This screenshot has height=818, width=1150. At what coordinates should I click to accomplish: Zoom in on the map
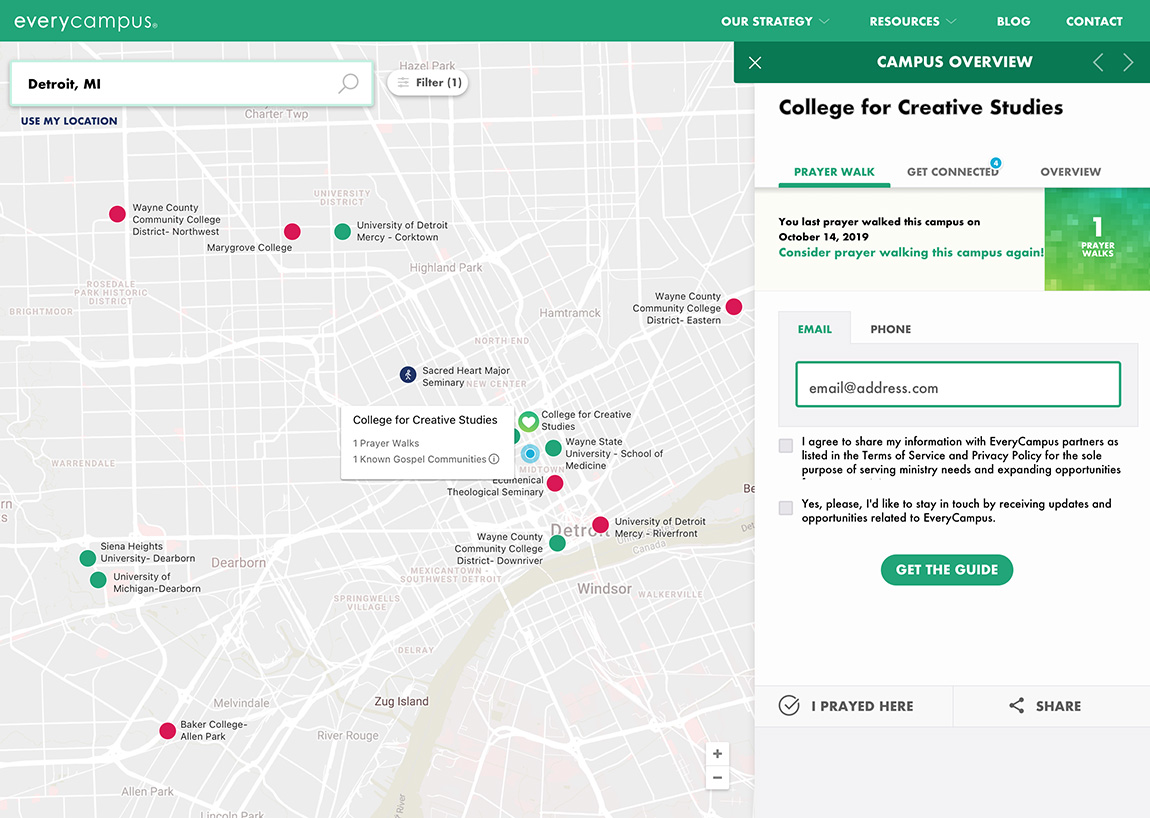(717, 753)
